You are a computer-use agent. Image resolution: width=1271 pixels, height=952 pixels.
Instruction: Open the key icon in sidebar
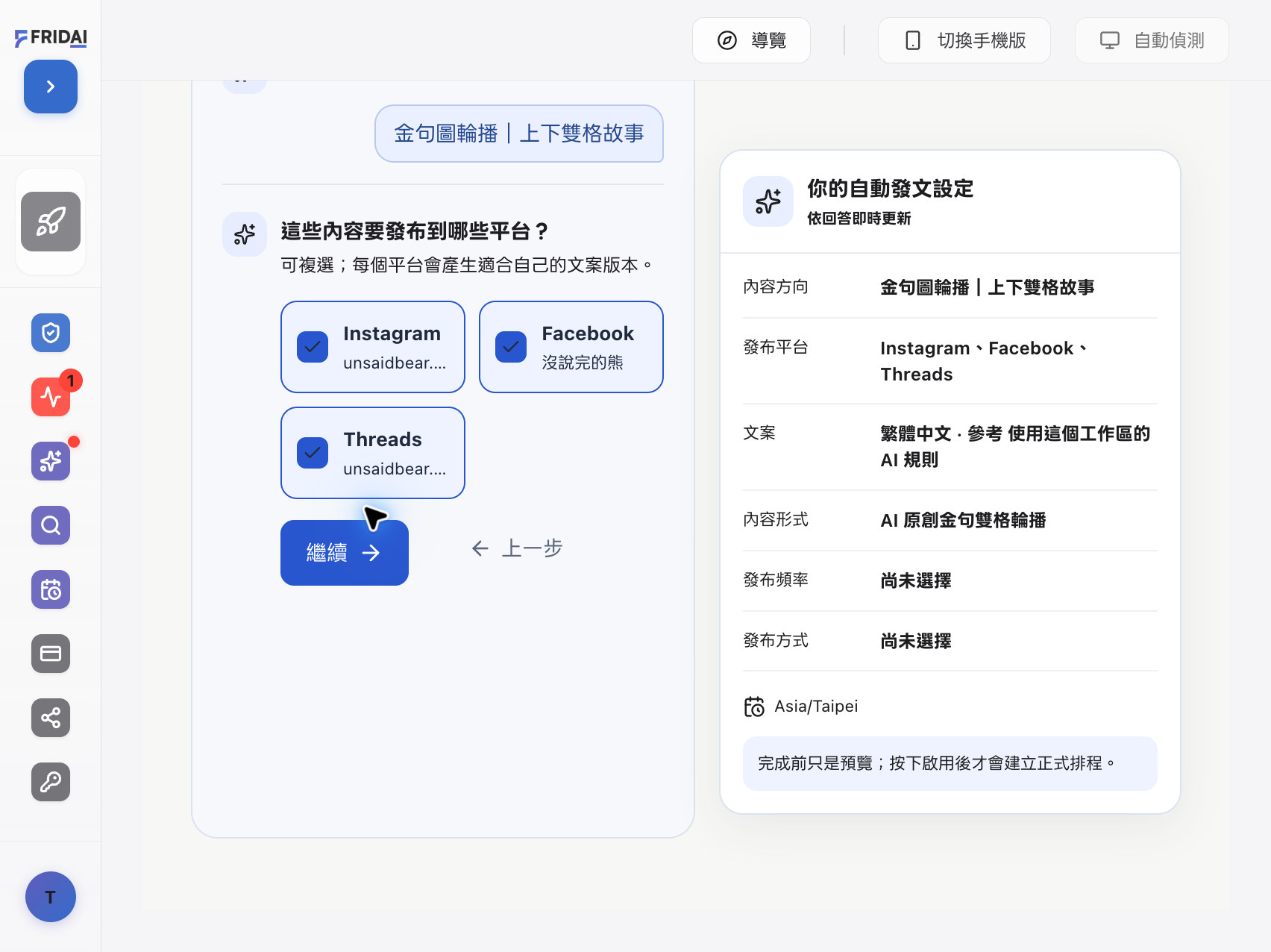(x=51, y=782)
